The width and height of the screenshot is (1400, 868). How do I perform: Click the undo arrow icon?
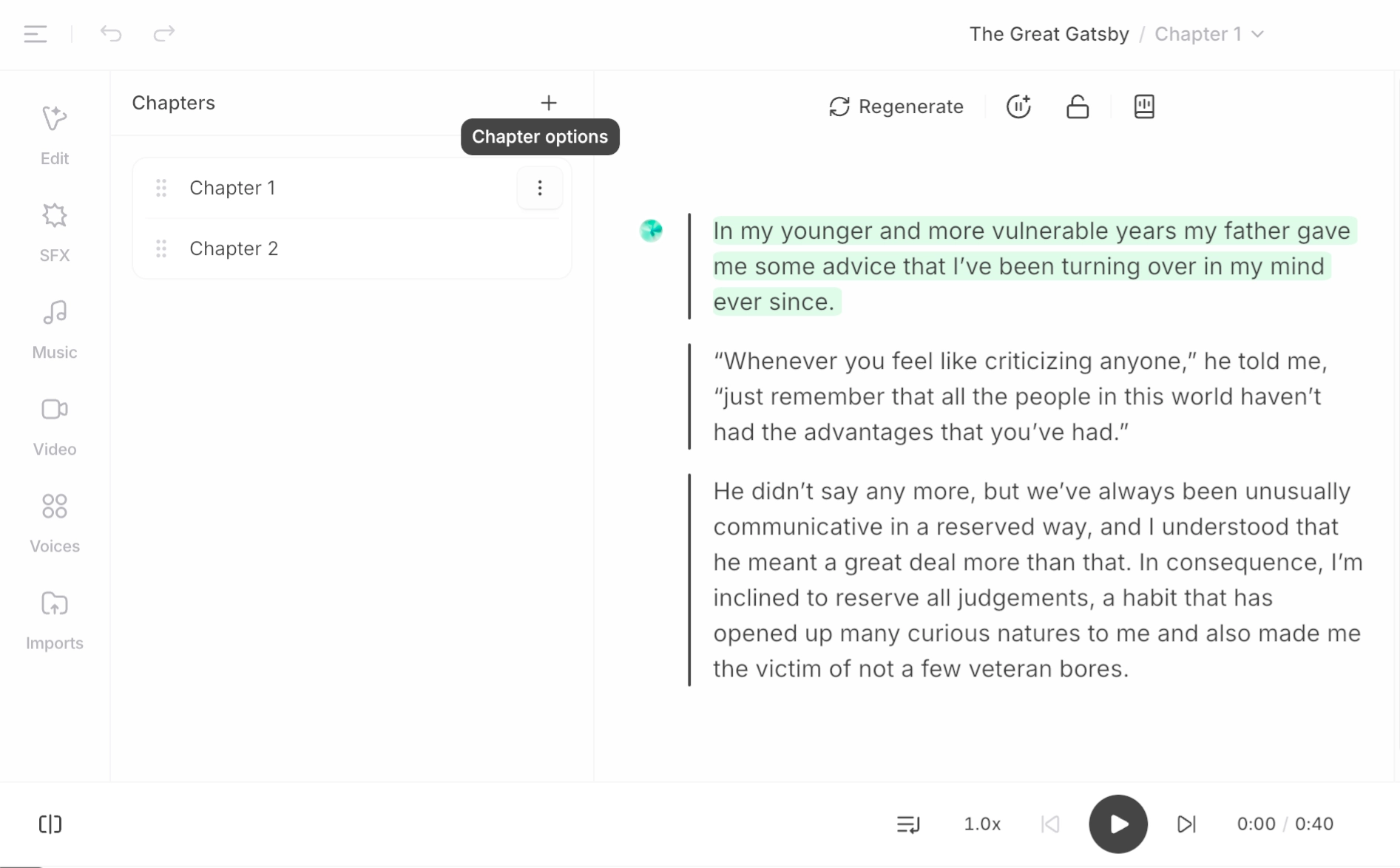tap(111, 33)
